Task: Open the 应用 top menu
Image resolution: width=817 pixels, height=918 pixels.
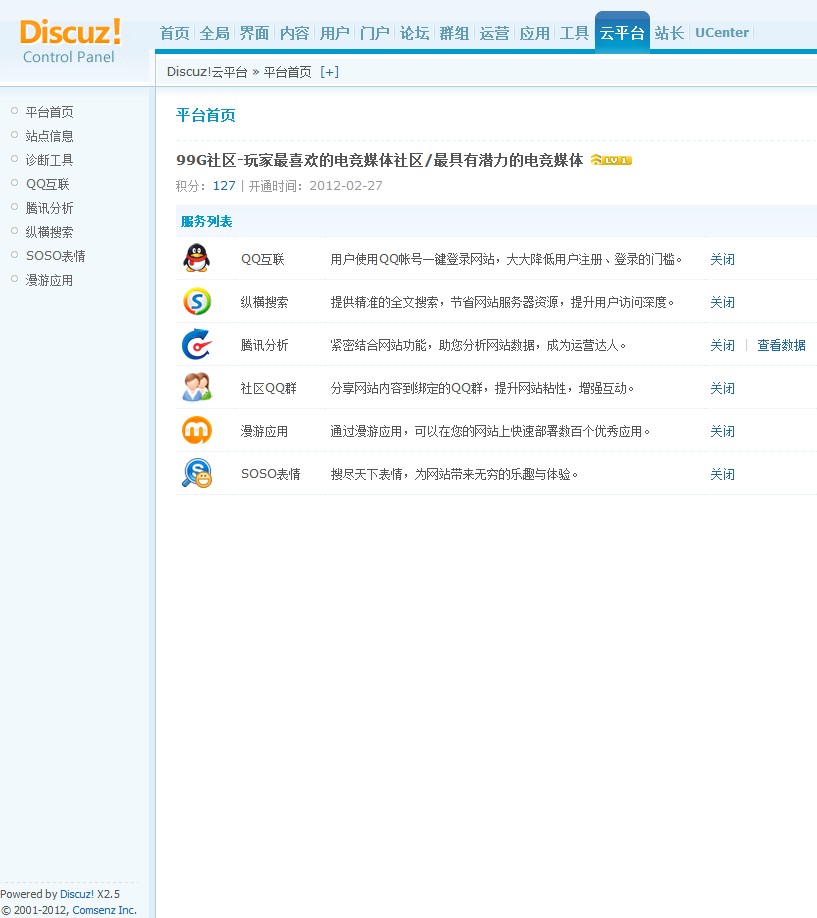Action: pyautogui.click(x=534, y=33)
